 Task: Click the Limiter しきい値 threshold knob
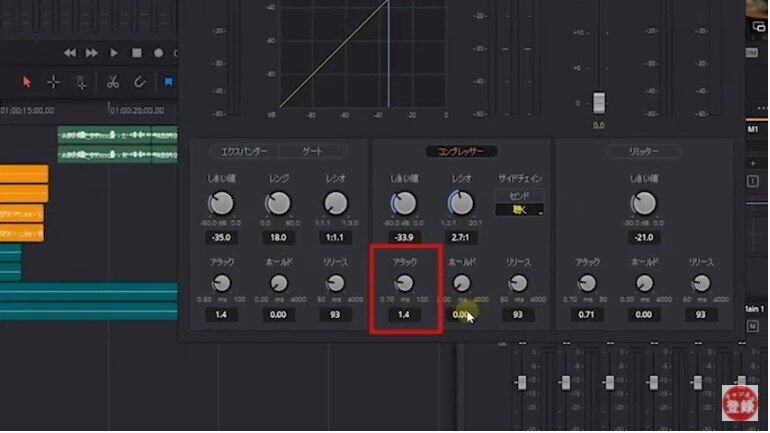pos(644,203)
